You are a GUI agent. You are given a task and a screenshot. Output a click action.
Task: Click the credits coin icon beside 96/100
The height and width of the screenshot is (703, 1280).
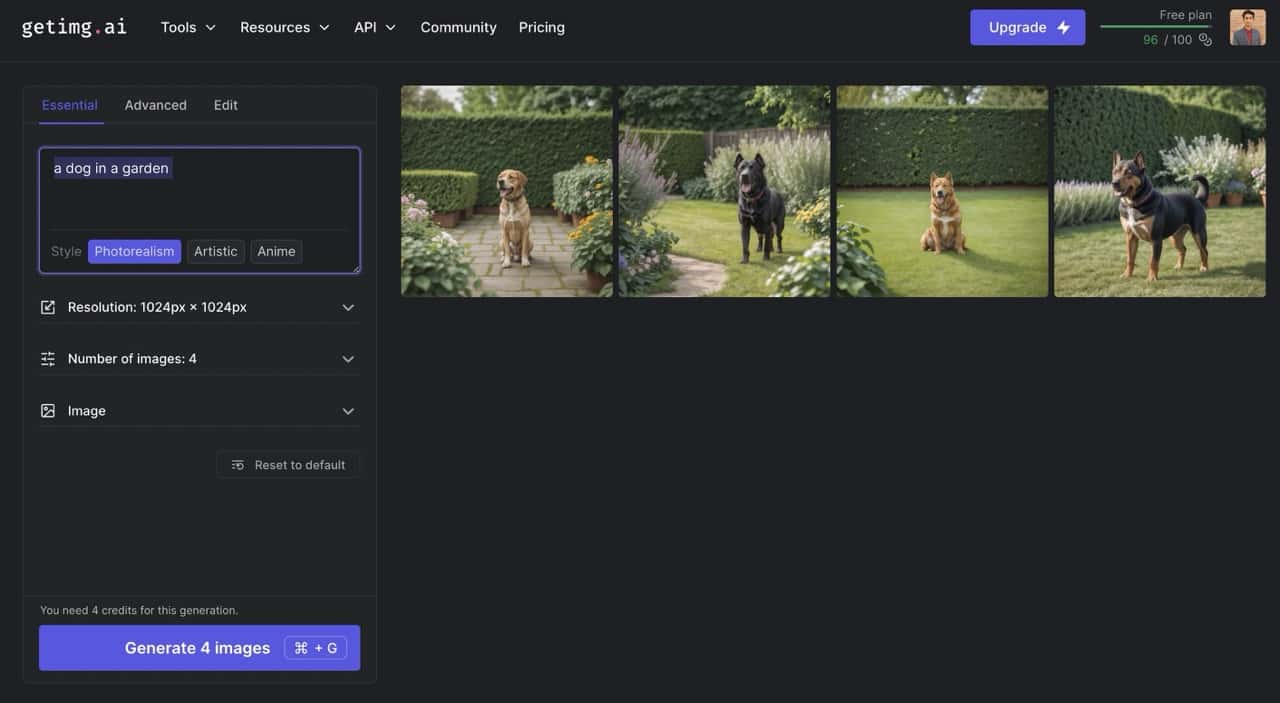click(1205, 39)
